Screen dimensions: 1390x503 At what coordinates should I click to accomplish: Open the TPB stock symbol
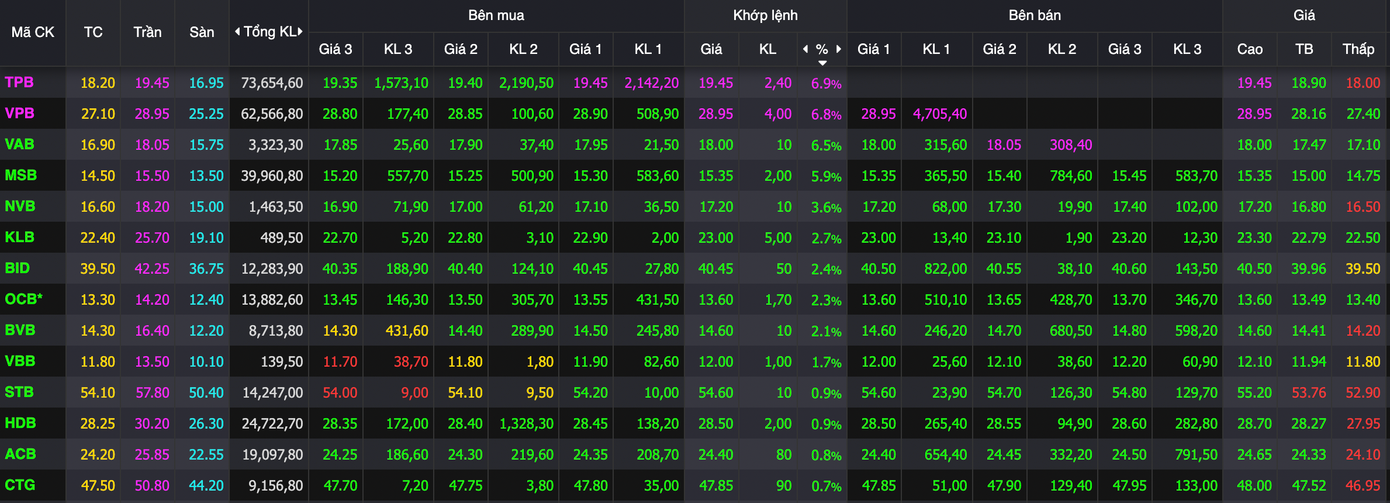pos(19,83)
